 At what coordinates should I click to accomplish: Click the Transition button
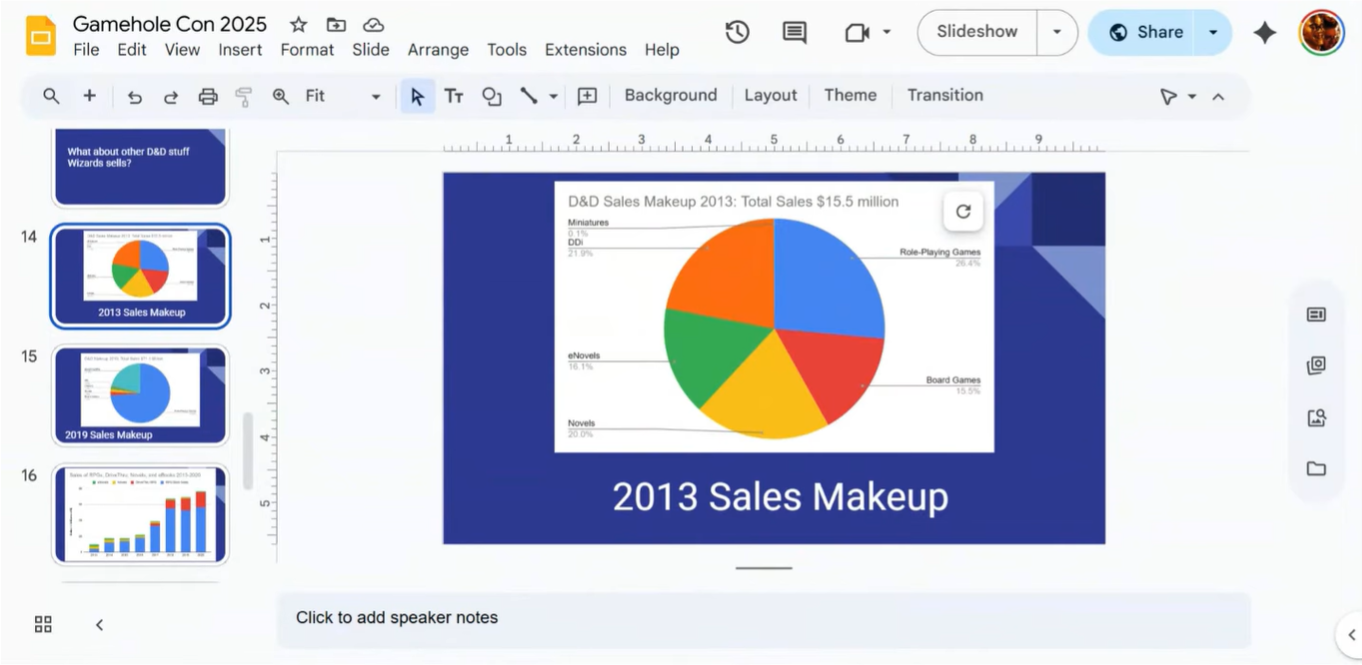tap(944, 95)
